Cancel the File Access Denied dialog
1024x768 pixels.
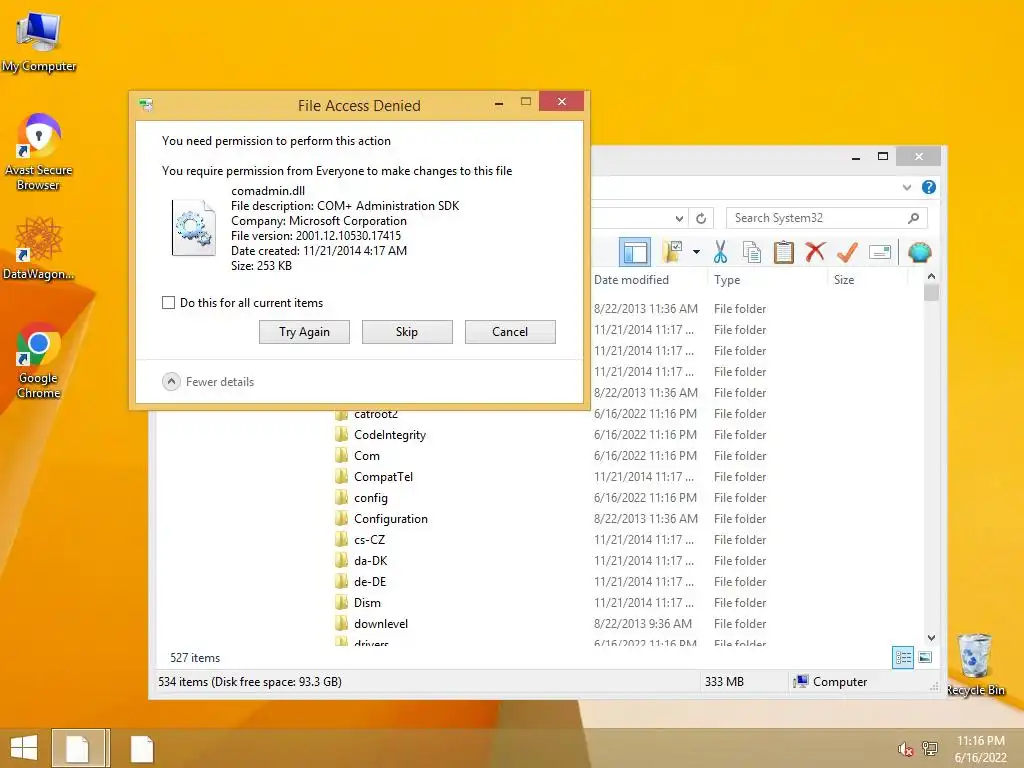click(x=510, y=332)
